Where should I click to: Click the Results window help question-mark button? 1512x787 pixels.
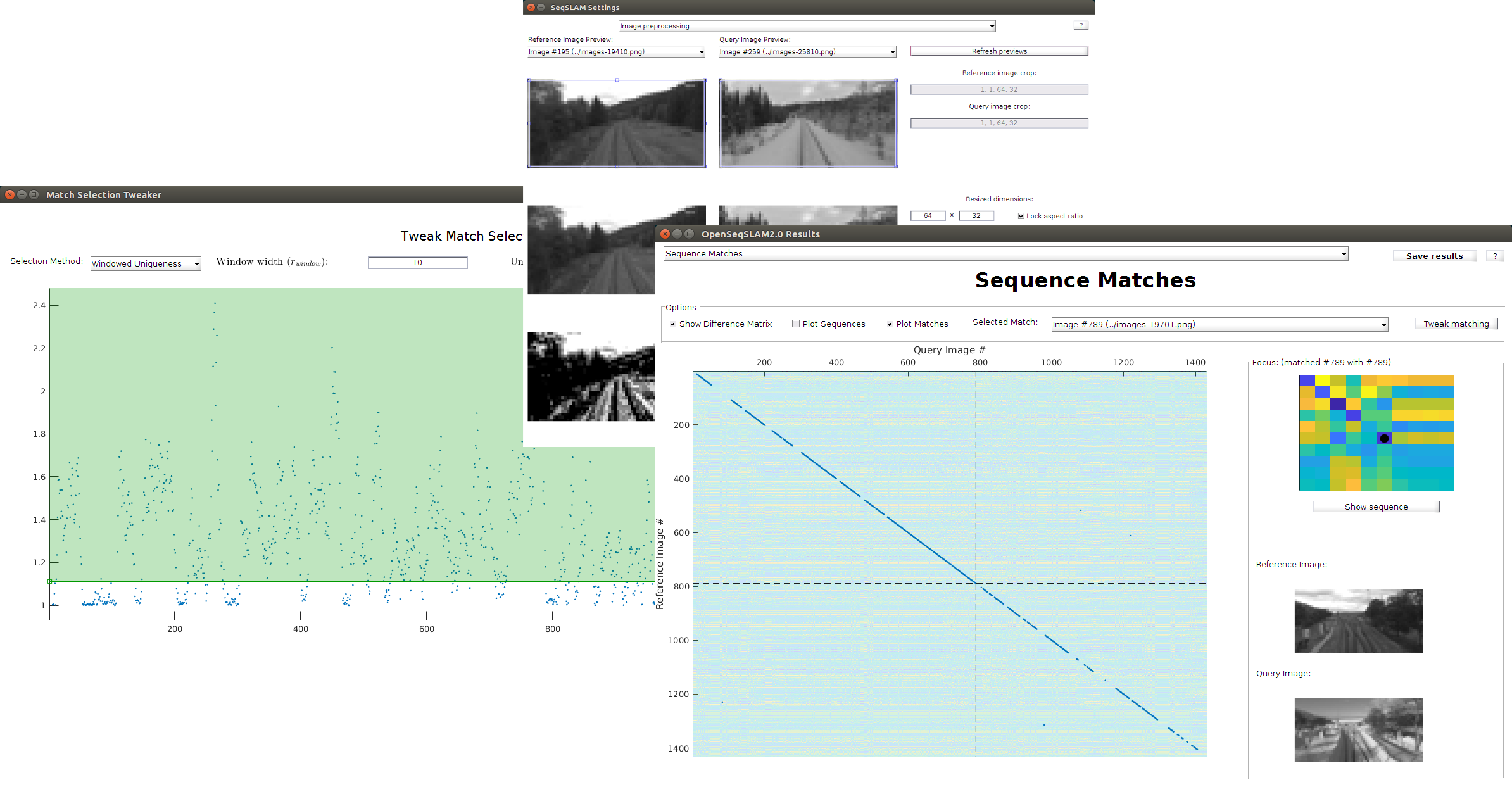(x=1495, y=256)
